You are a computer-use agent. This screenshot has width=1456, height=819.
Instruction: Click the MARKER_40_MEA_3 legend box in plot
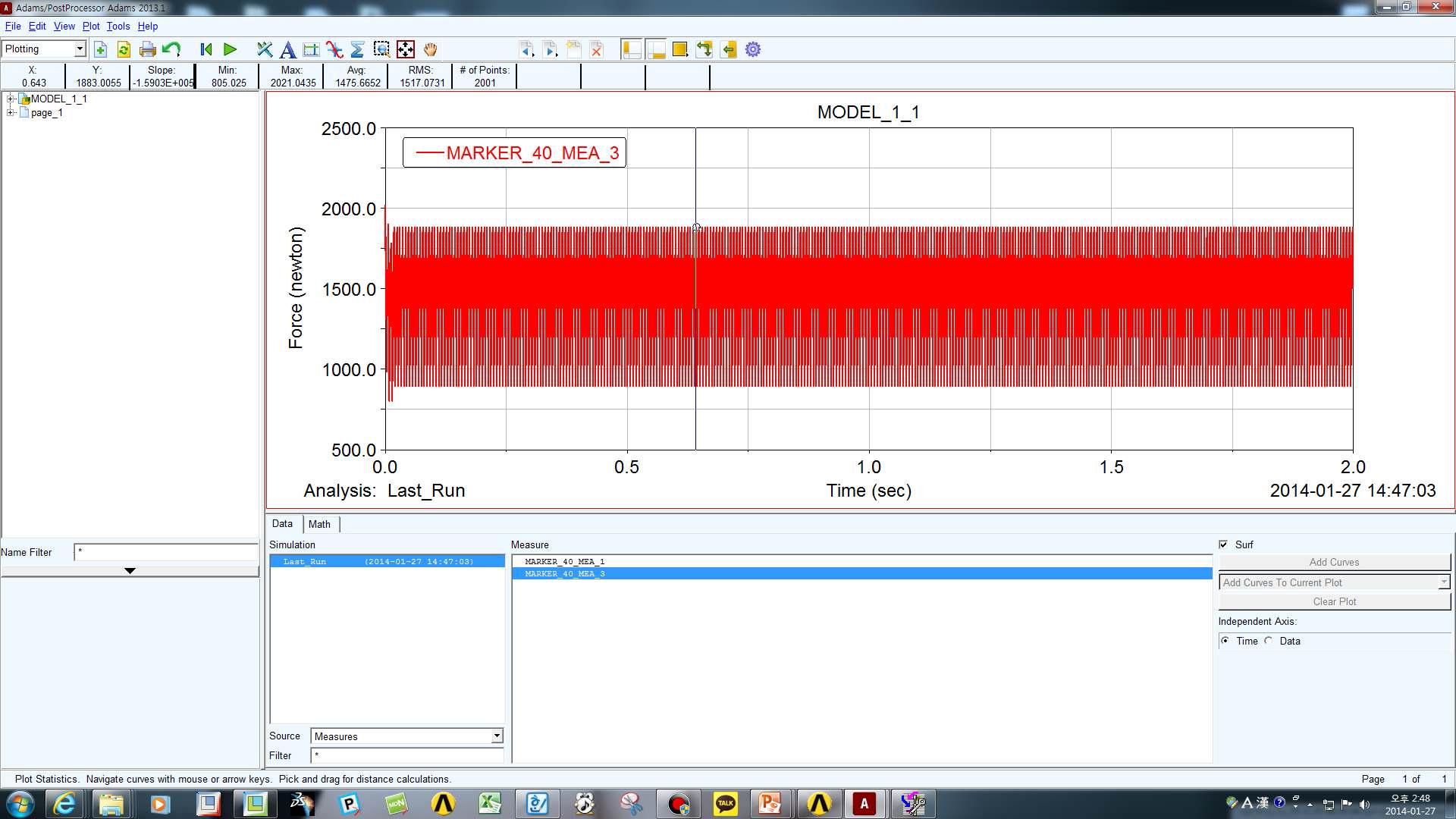tap(514, 153)
